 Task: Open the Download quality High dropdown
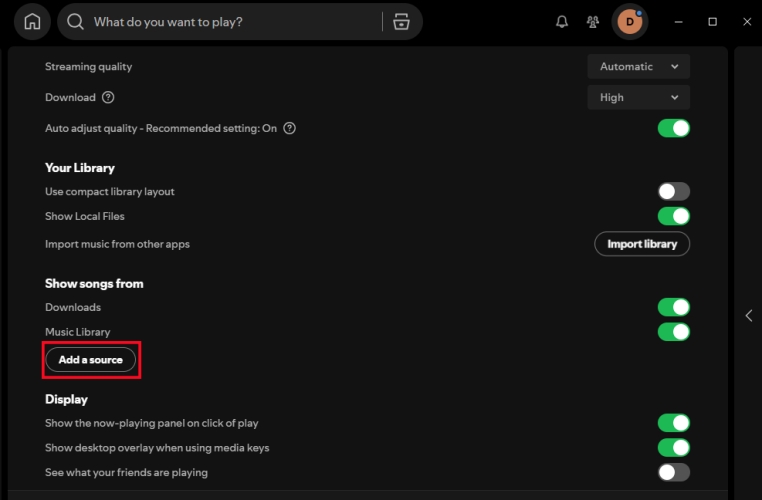pyautogui.click(x=639, y=97)
